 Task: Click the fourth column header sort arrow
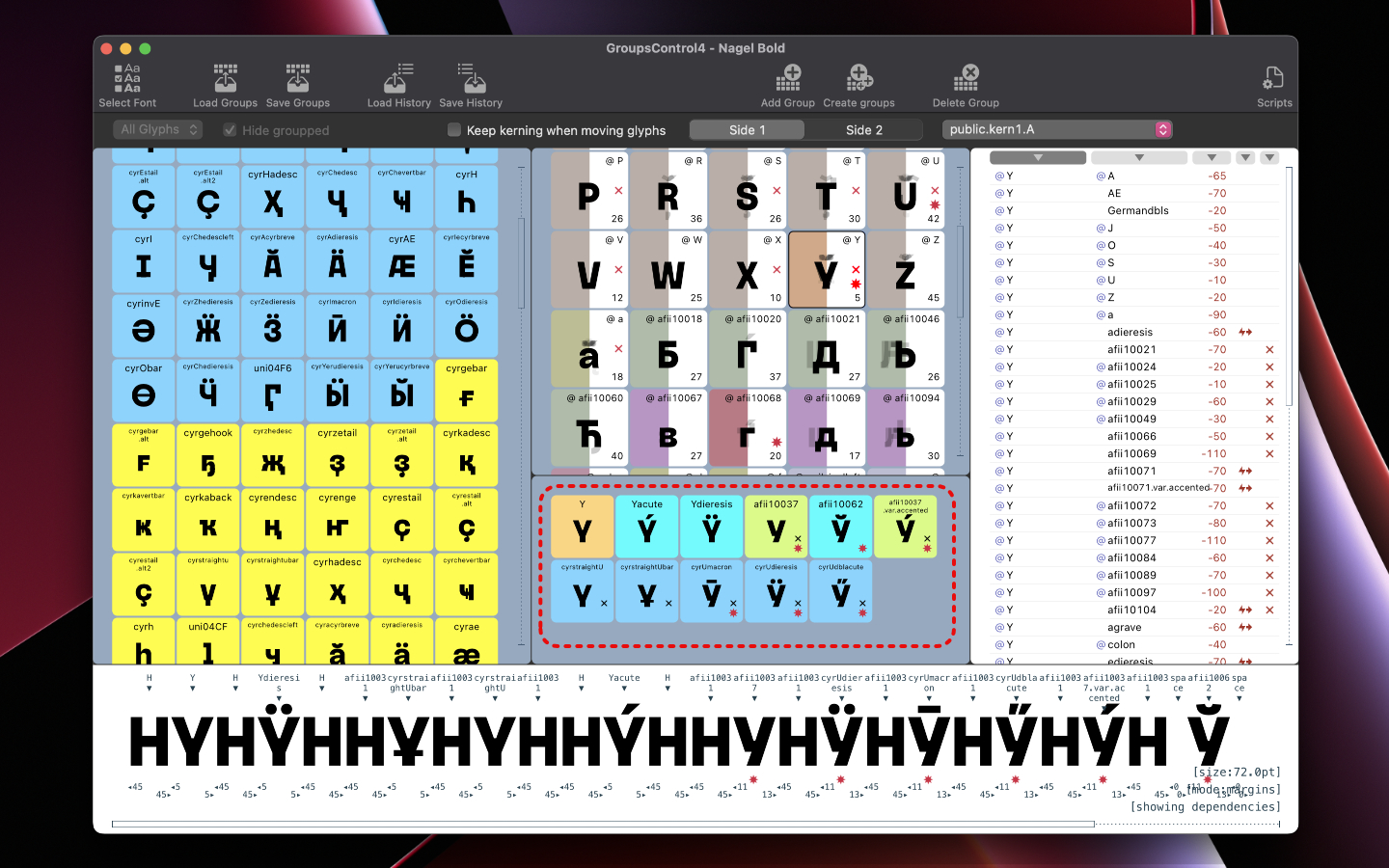coord(1246,157)
